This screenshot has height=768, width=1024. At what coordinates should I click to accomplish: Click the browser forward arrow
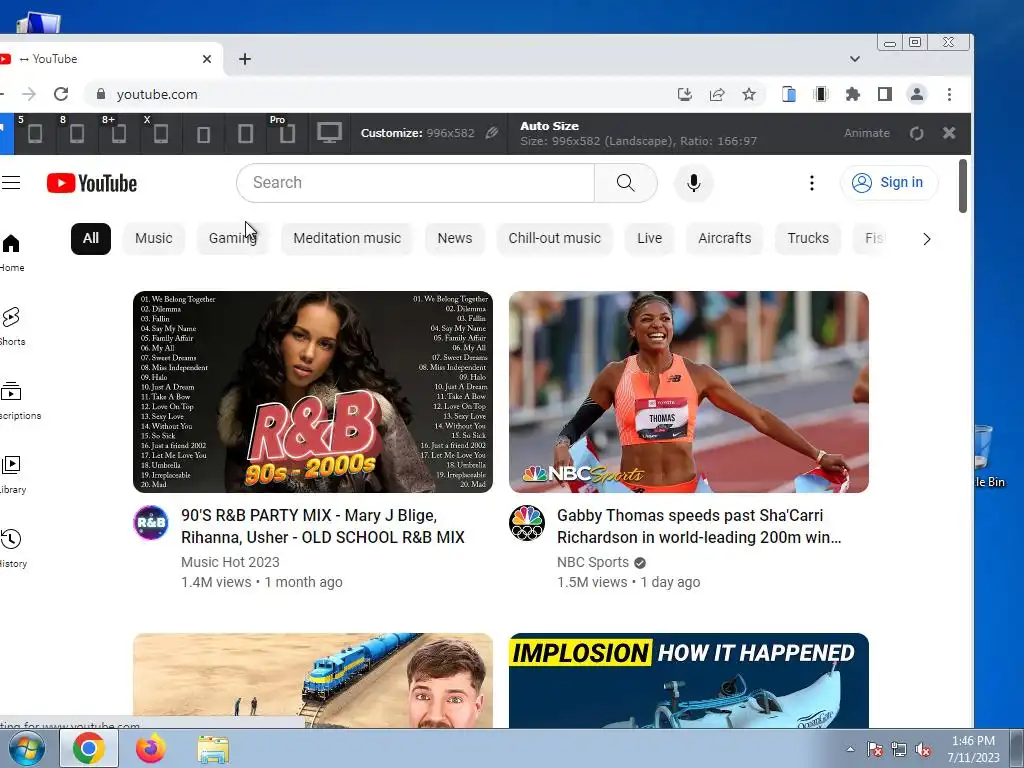tap(29, 94)
